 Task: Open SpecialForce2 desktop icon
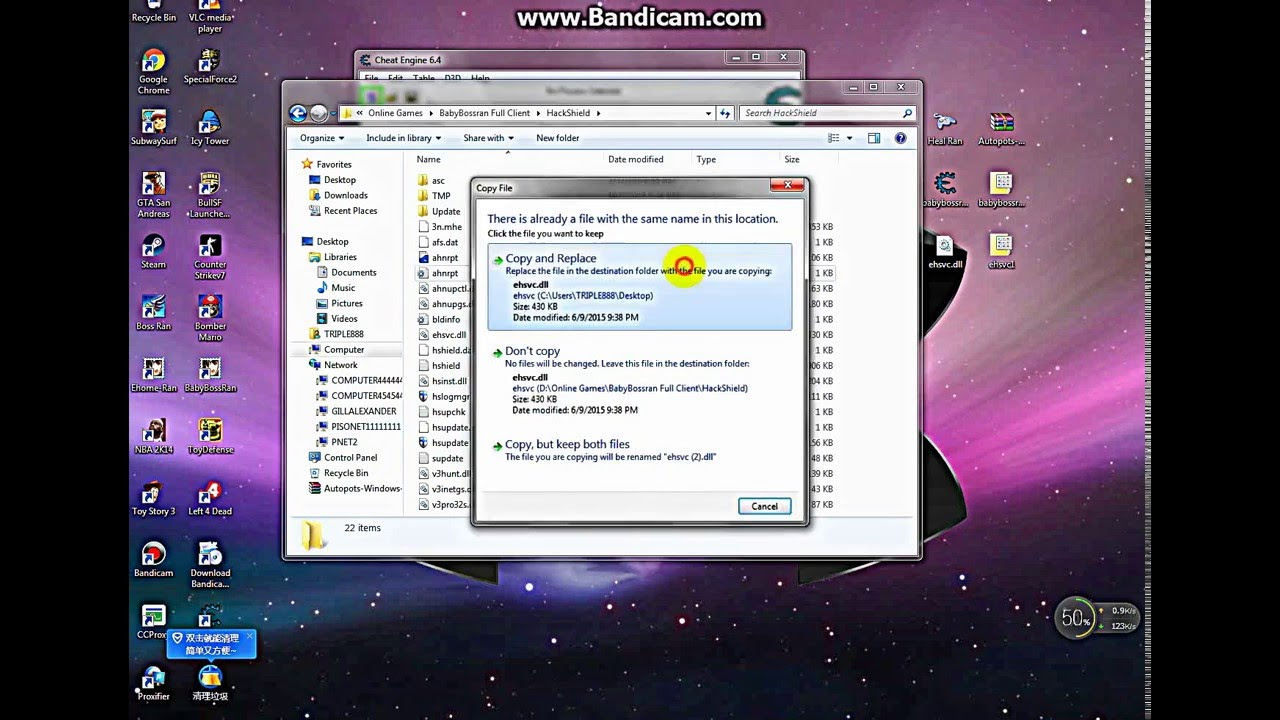[x=210, y=67]
